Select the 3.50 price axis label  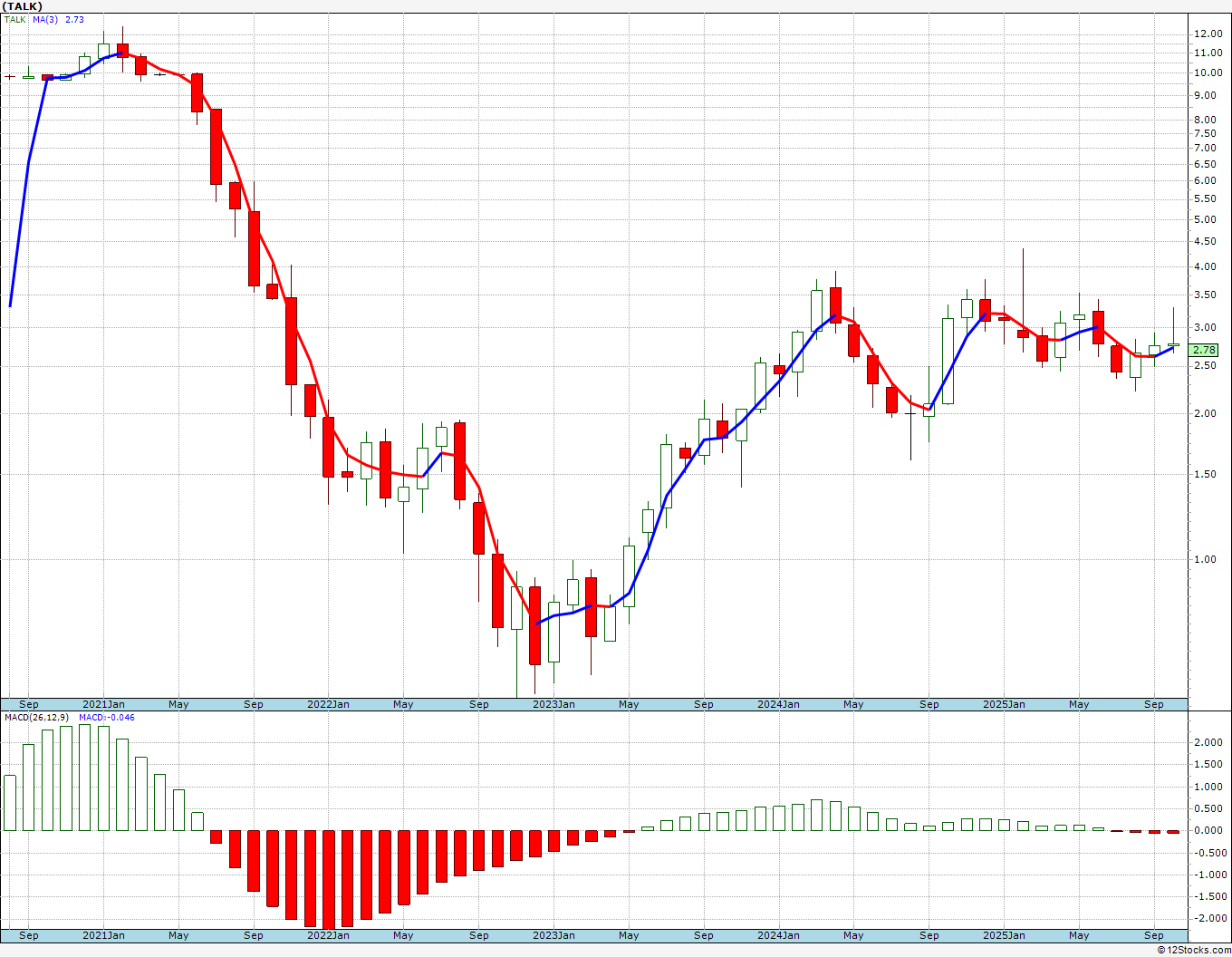[1205, 295]
